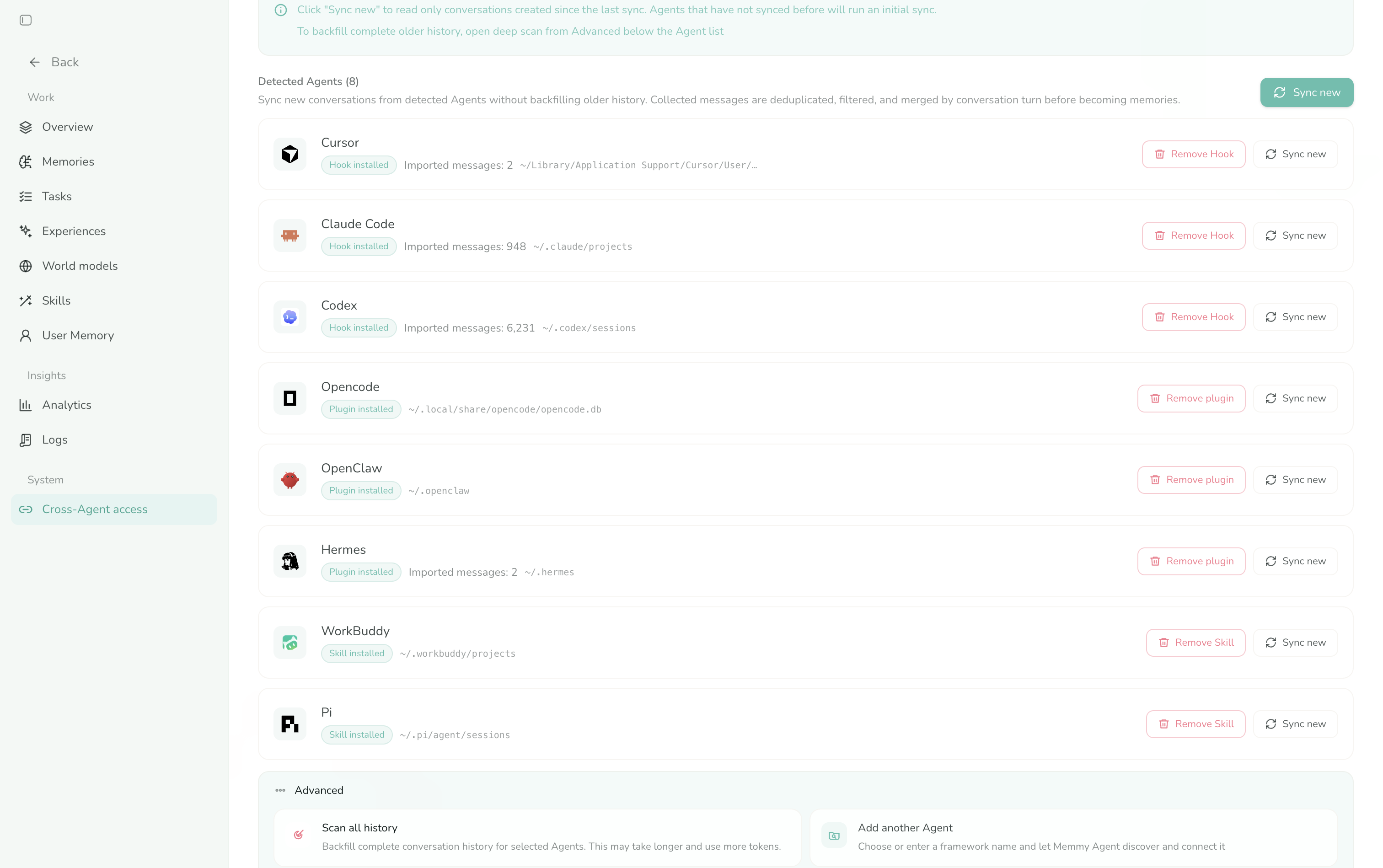Click the Skill installed badge for WorkBuddy
The width and height of the screenshot is (1383, 868).
[x=357, y=654]
